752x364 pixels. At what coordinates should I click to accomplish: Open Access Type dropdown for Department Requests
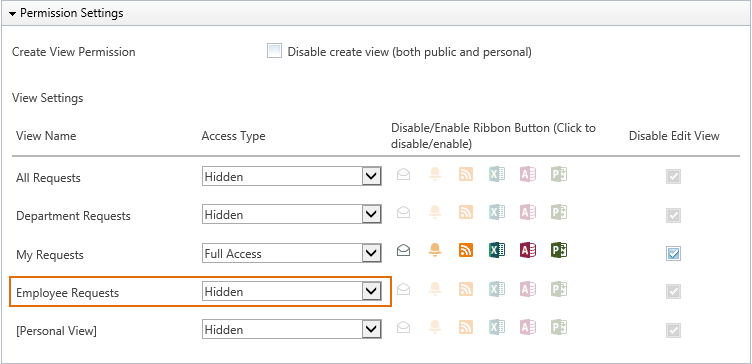[x=292, y=214]
